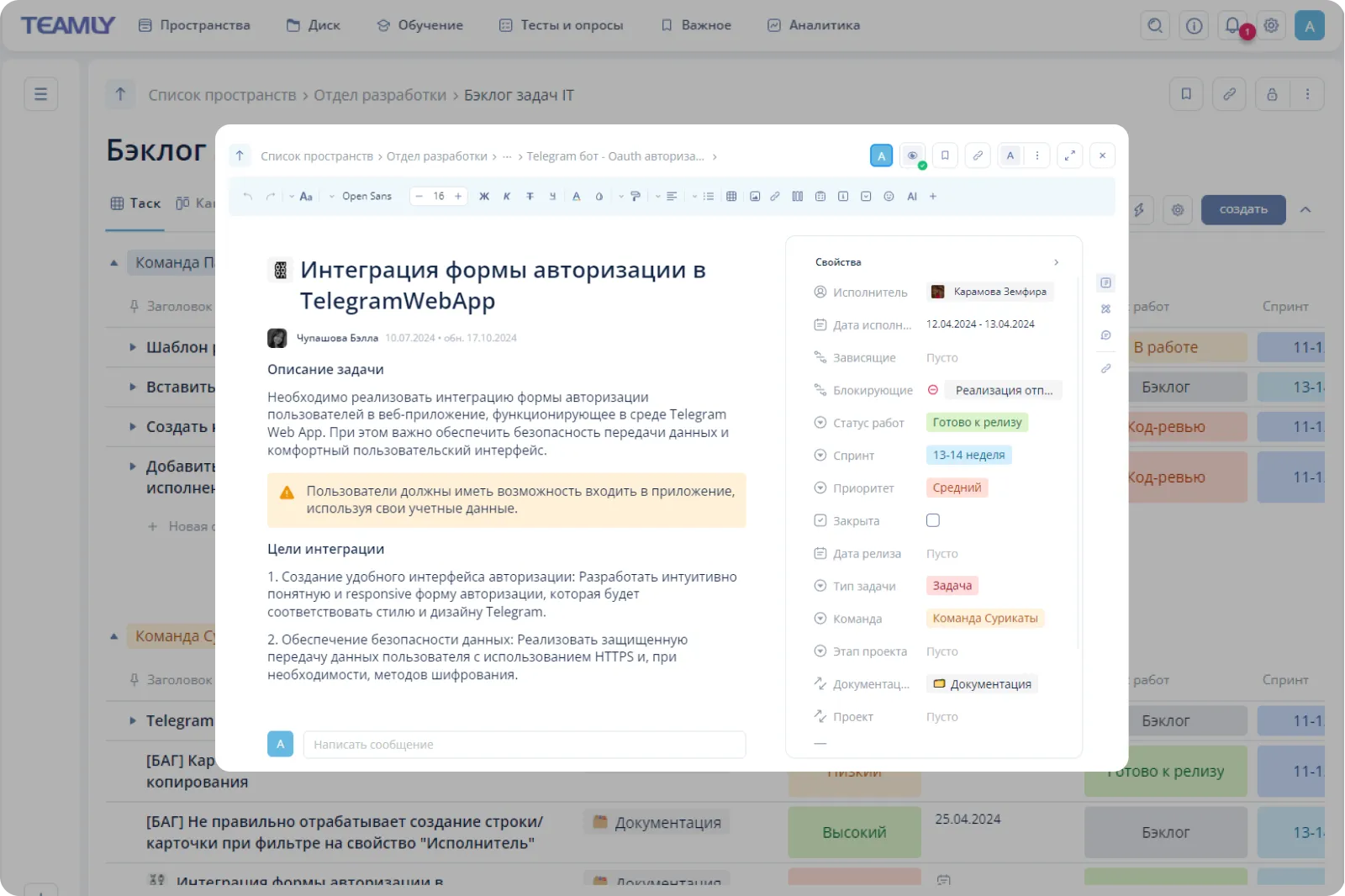Click the format painter icon
The width and height of the screenshot is (1345, 896).
(636, 197)
